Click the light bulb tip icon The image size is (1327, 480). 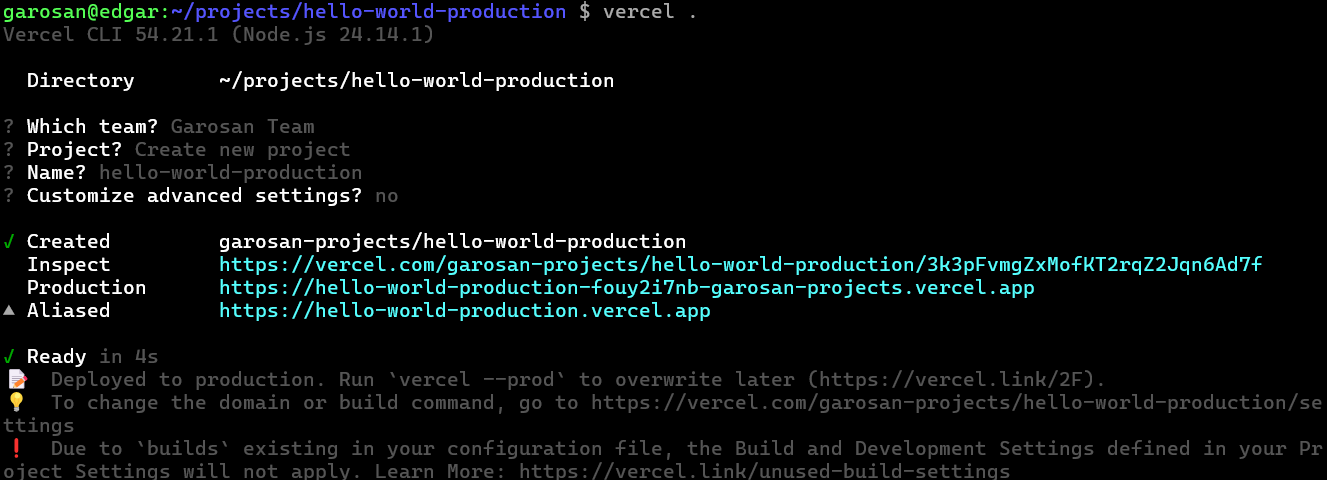(x=16, y=403)
